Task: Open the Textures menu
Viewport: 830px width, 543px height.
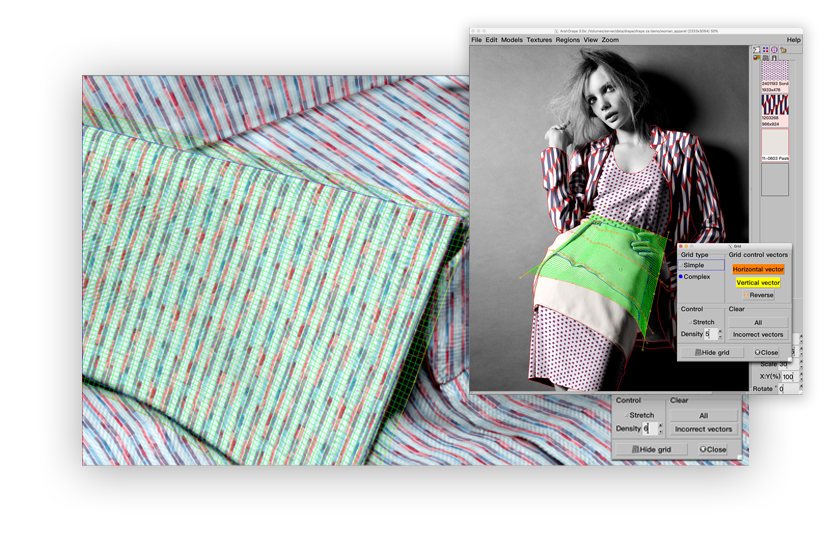Action: [539, 40]
